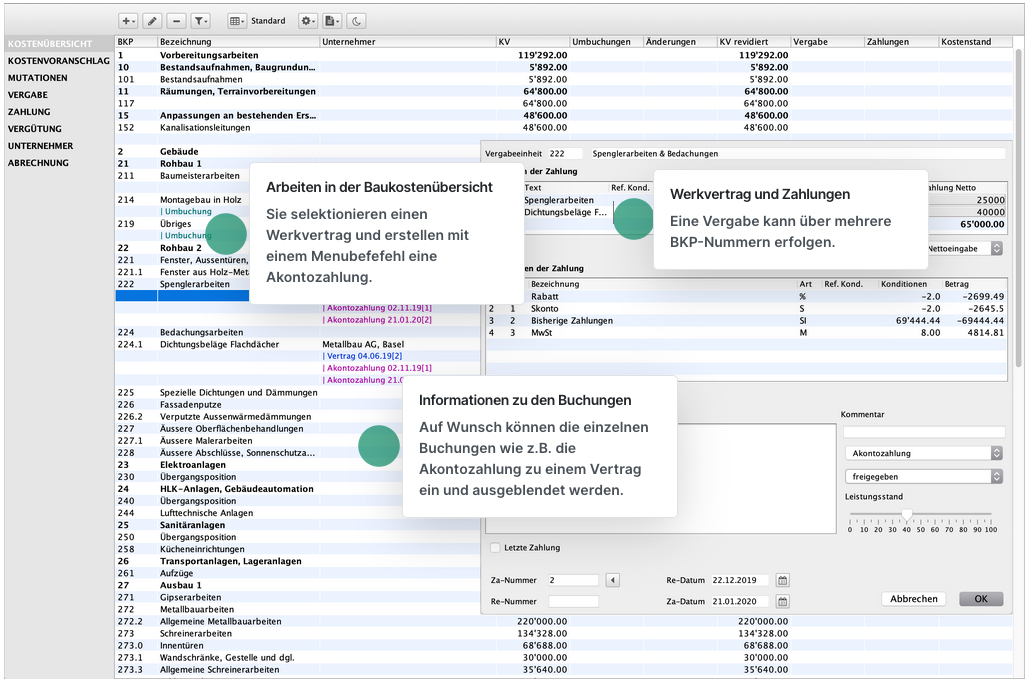Open the Akontozahlung 21.01.20[2] link
The image size is (1029, 684).
[x=377, y=320]
